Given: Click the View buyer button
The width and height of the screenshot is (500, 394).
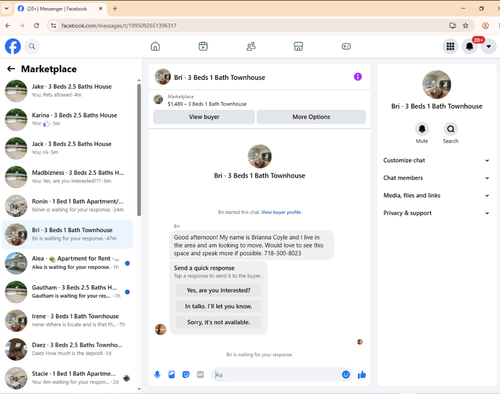Looking at the screenshot, I should [x=204, y=117].
